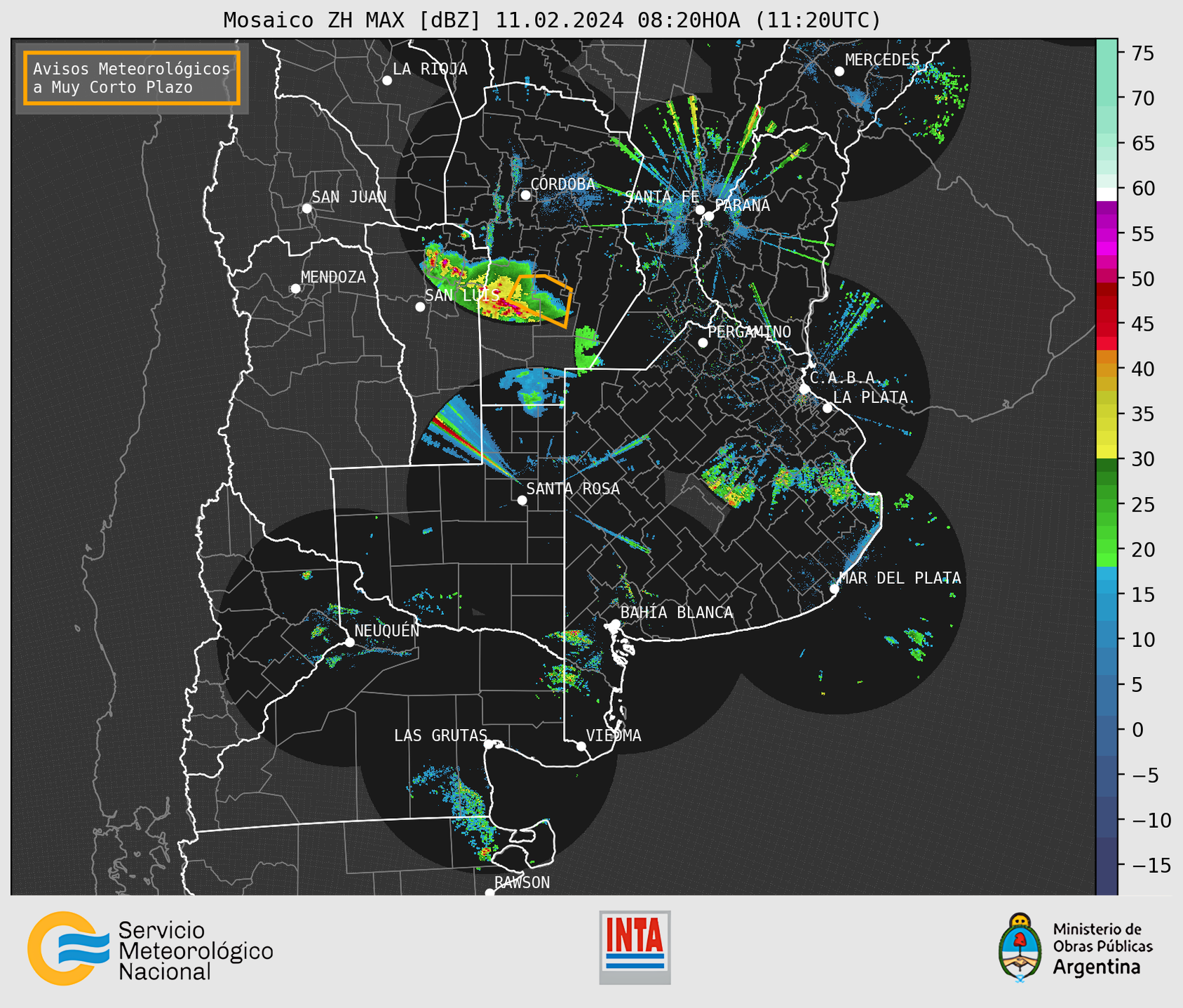Viewport: 1183px width, 1008px height.
Task: Click the 'Ministerio de Obras Públicas' text
Action: [x=1102, y=937]
